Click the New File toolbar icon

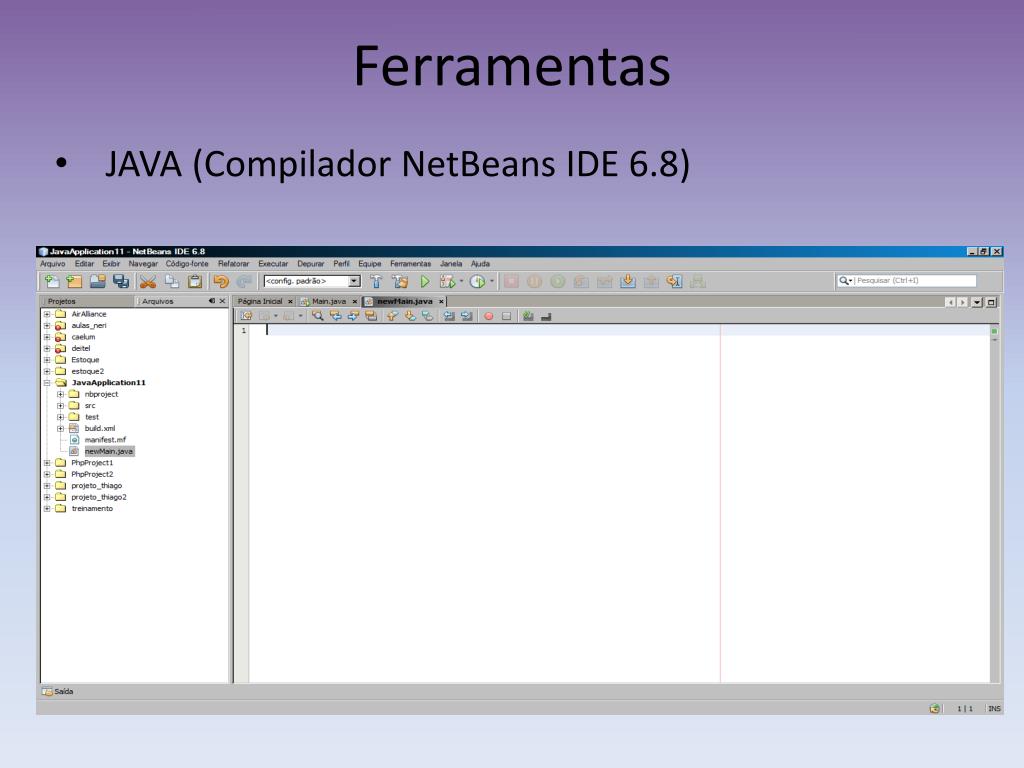point(52,281)
